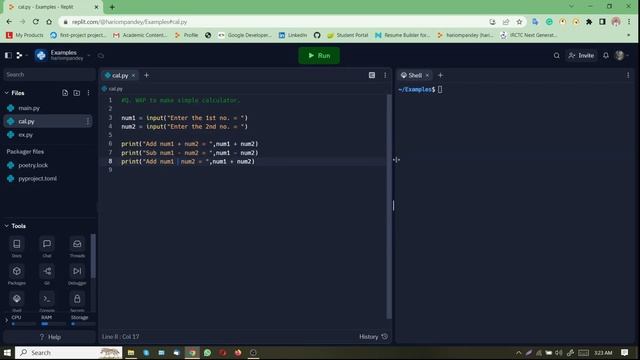Click the taskbar Search box
Image resolution: width=640 pixels, height=360 pixels.
point(69,353)
